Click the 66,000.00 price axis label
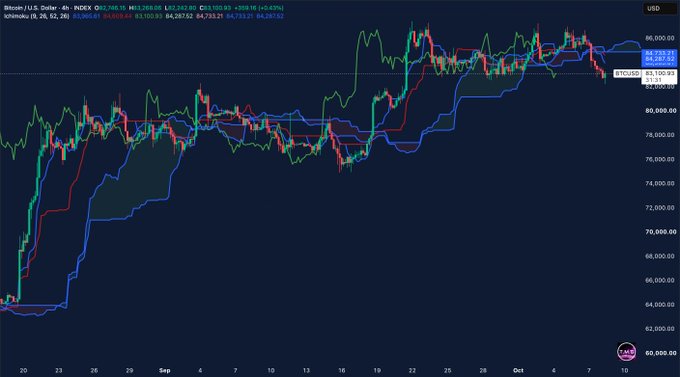The height and width of the screenshot is (377, 680). 660,280
